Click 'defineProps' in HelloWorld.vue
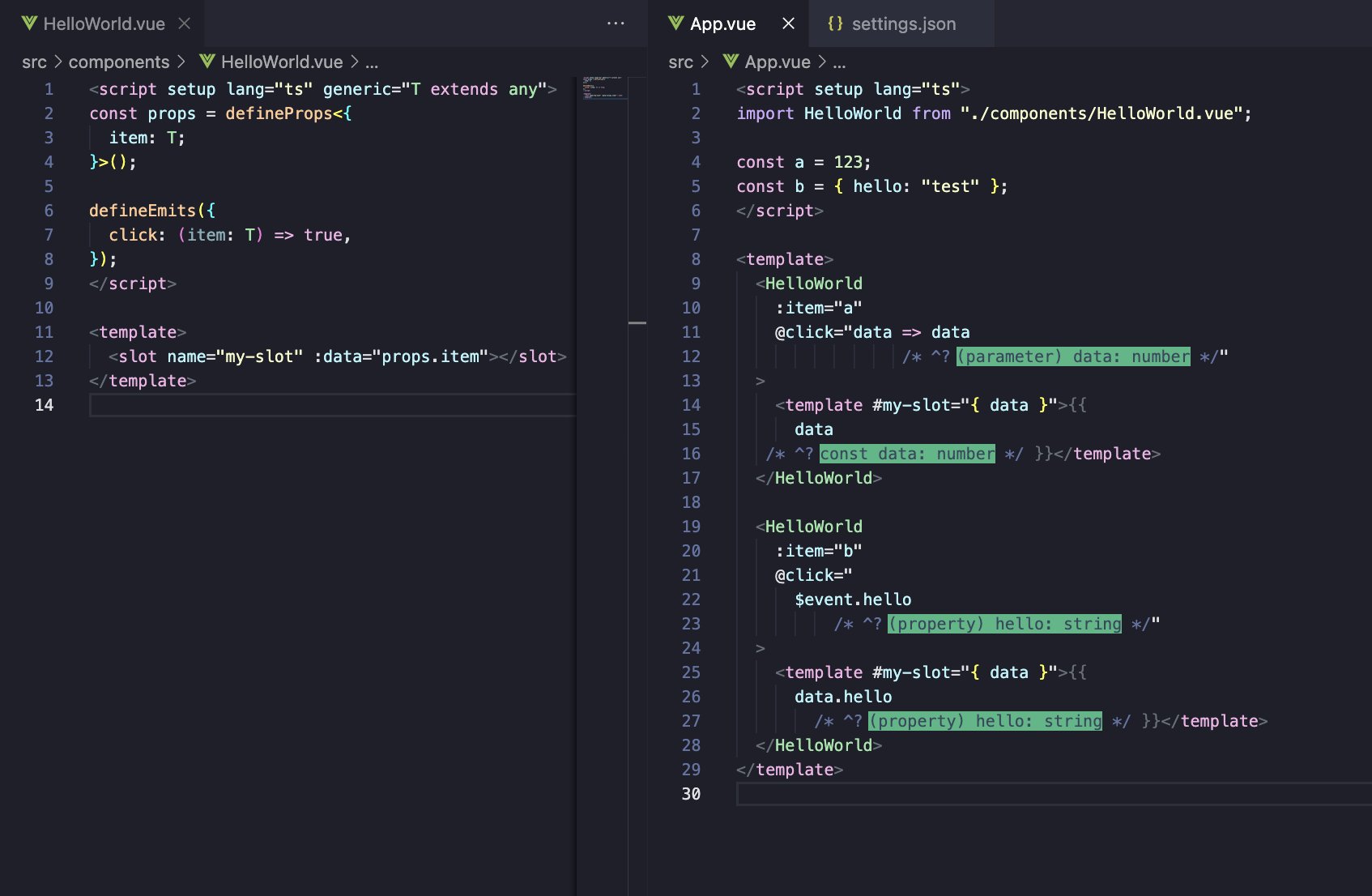The image size is (1372, 896). [x=279, y=113]
